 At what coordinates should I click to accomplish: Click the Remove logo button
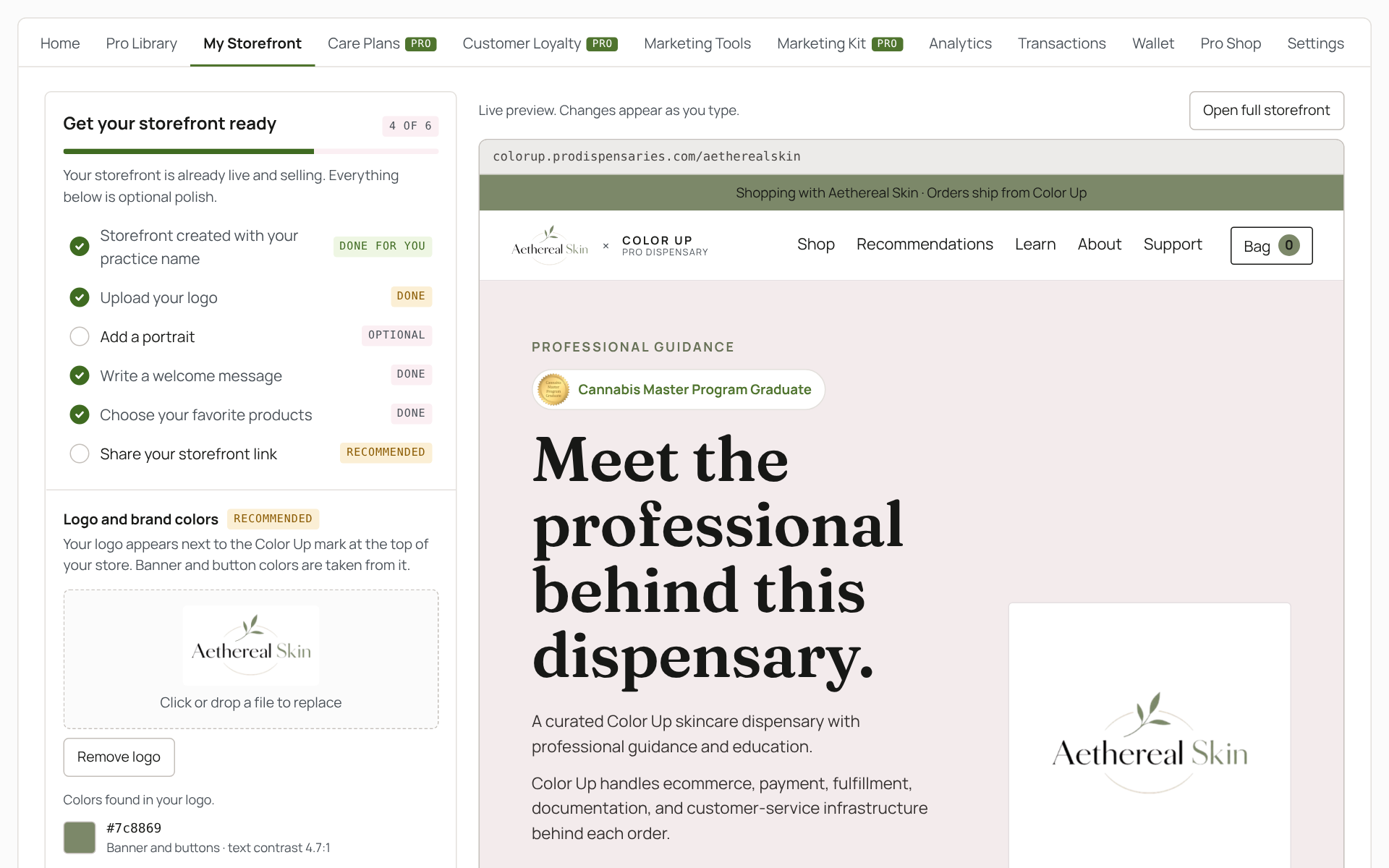[x=119, y=757]
